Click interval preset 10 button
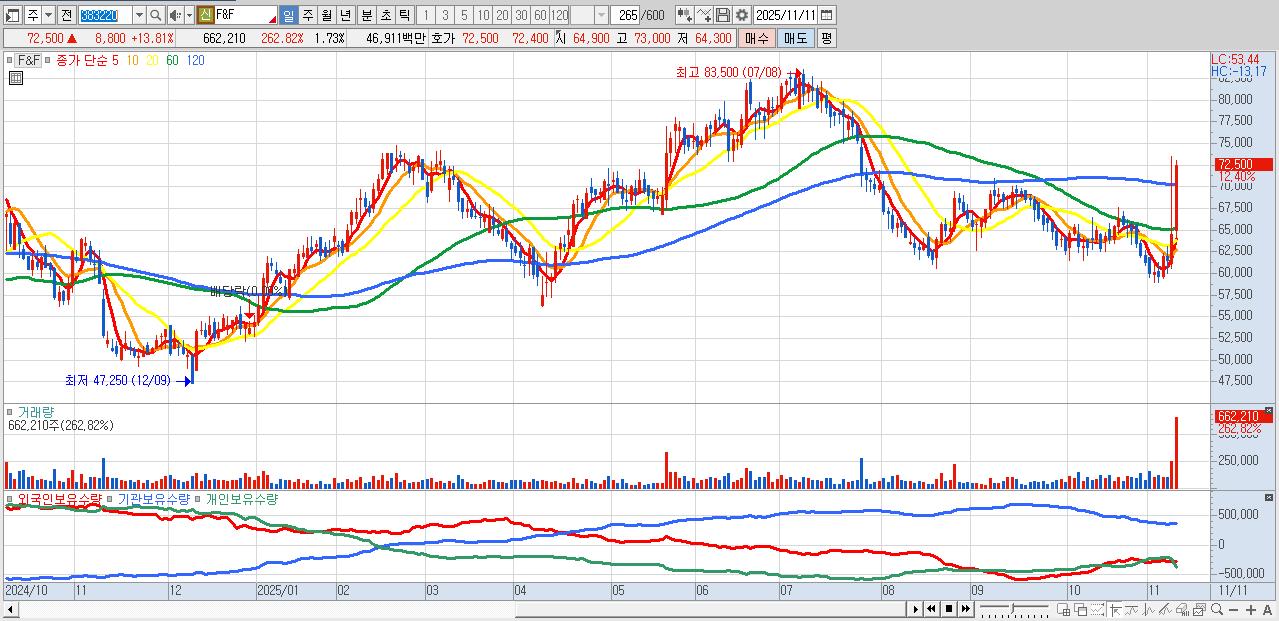Image resolution: width=1279 pixels, height=621 pixels. click(x=483, y=15)
